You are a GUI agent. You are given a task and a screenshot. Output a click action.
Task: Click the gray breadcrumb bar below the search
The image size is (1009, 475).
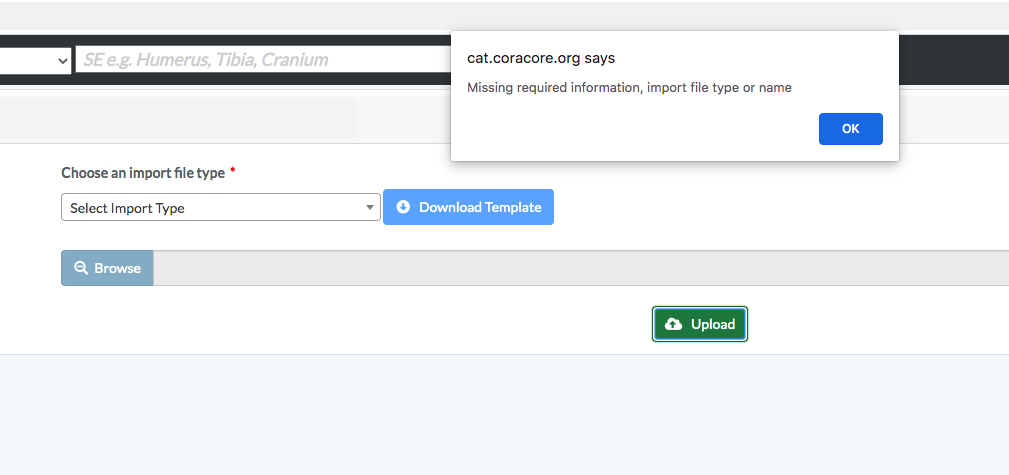point(178,119)
